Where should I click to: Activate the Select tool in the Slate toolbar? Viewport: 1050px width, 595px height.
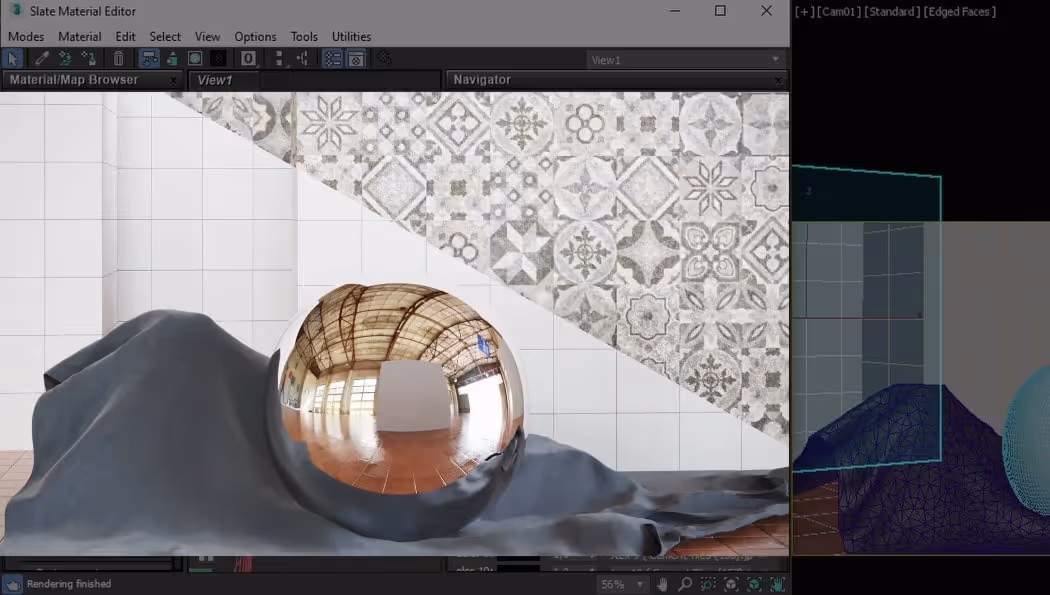tap(12, 58)
